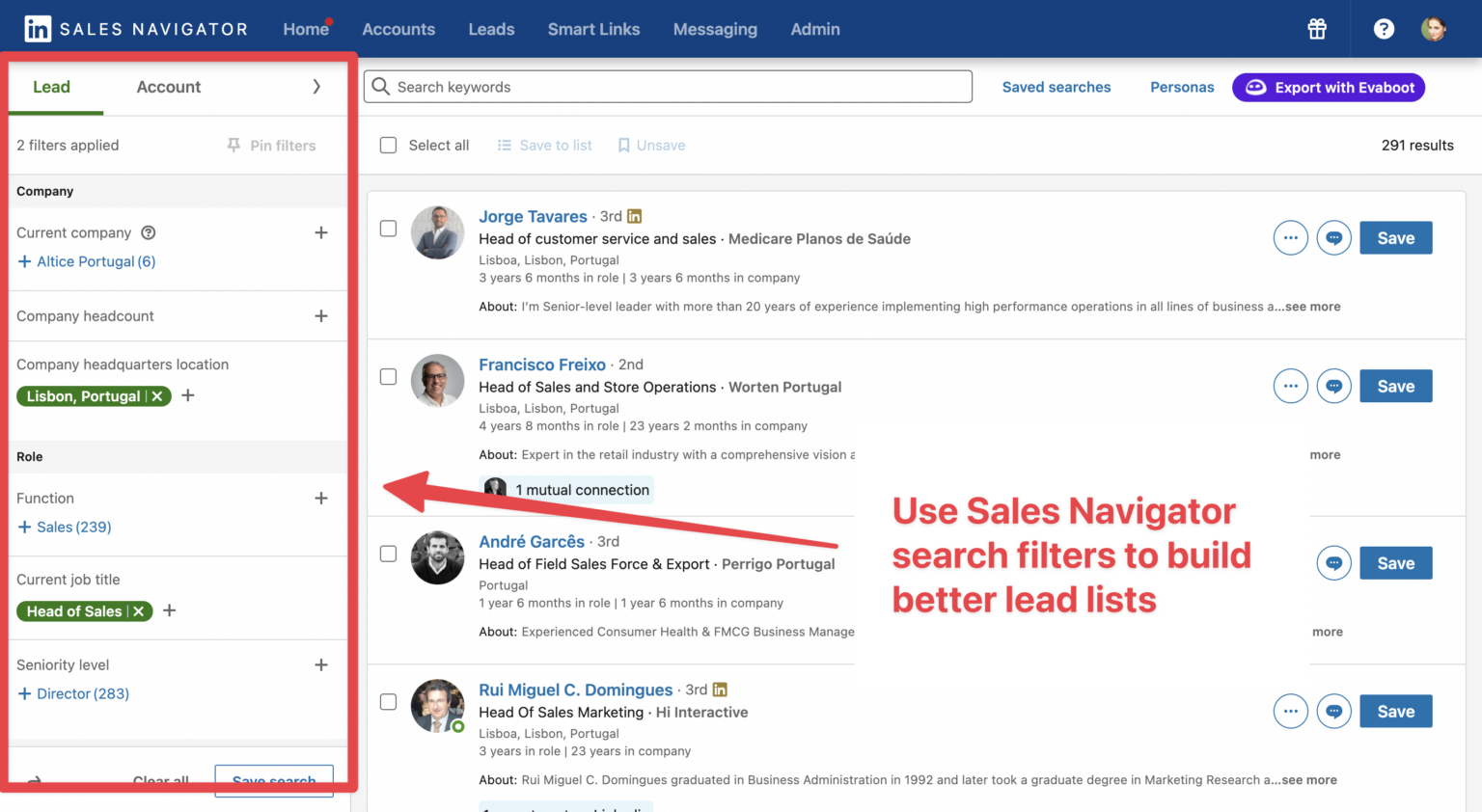The width and height of the screenshot is (1482, 812).
Task: Expand the Current company filter
Action: tap(321, 232)
